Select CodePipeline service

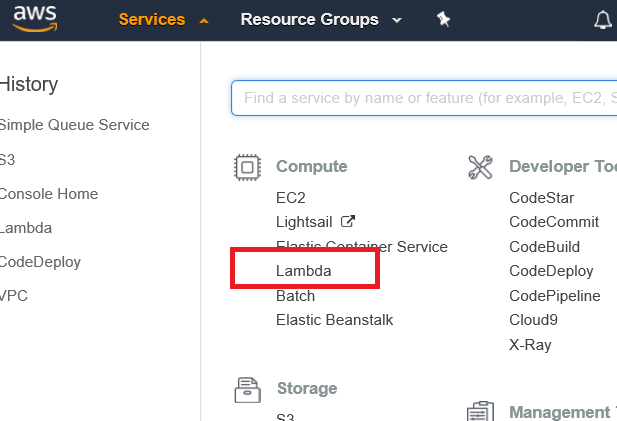(554, 296)
